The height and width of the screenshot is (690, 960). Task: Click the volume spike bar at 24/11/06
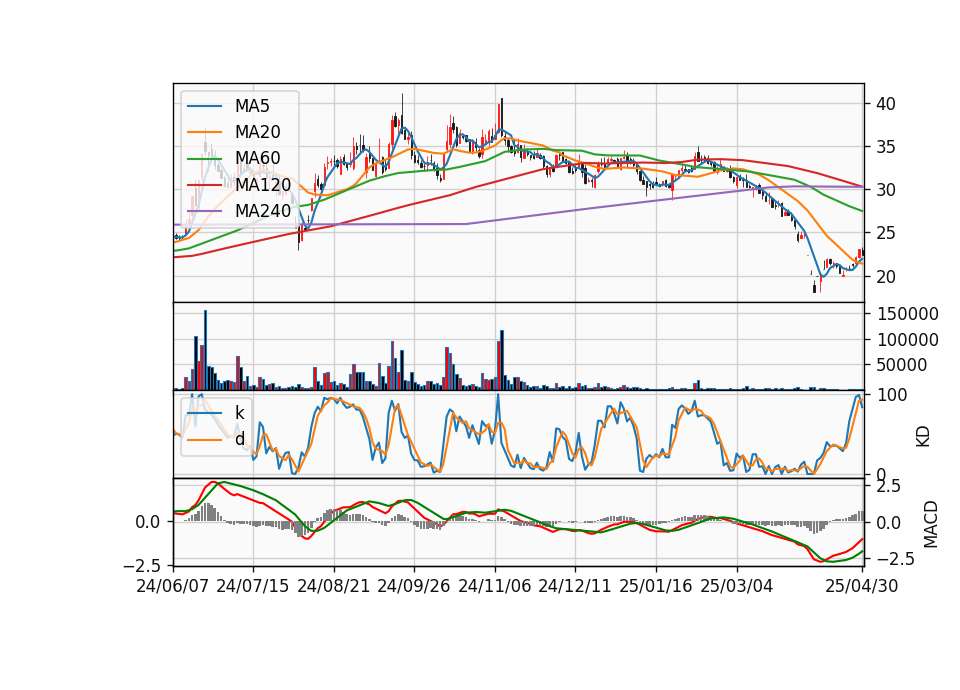502,359
